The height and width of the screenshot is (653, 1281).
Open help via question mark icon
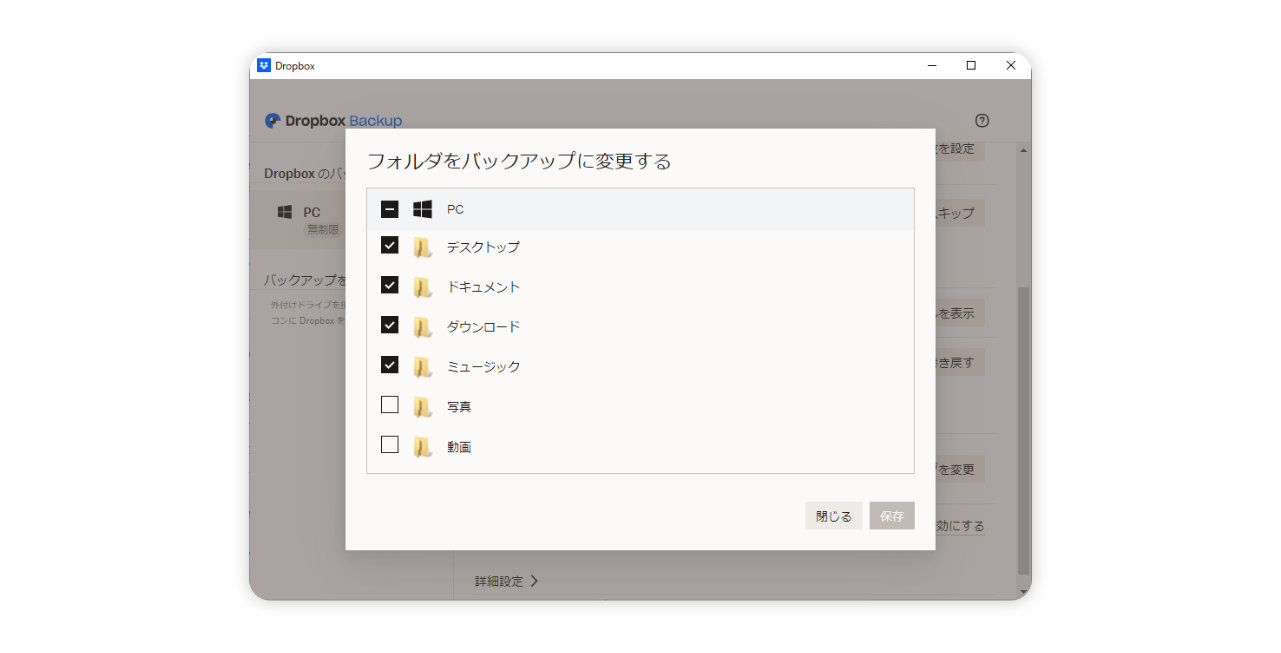(981, 121)
